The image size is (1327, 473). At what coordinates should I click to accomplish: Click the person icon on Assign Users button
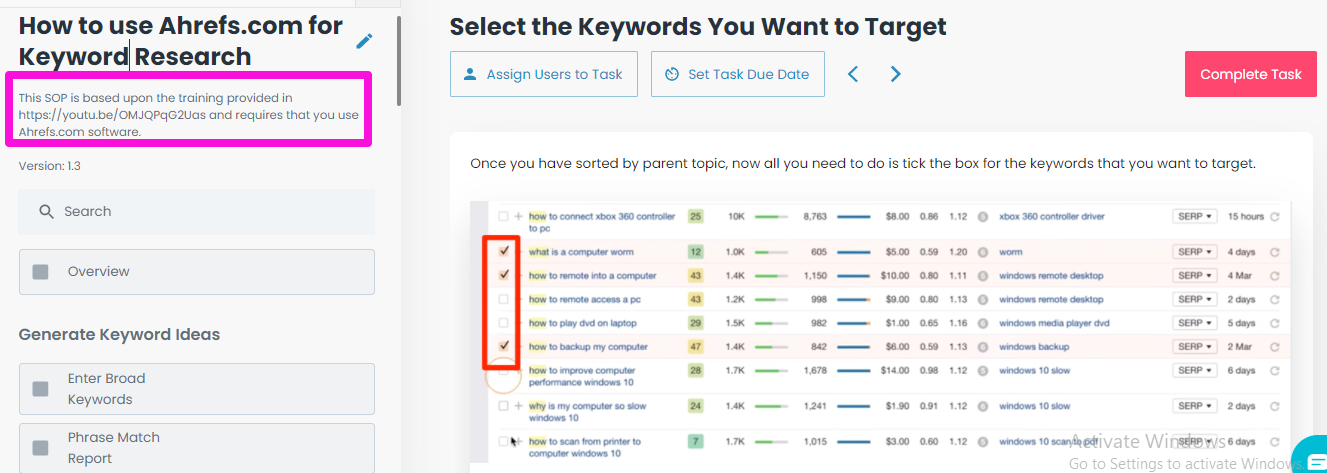coord(470,74)
